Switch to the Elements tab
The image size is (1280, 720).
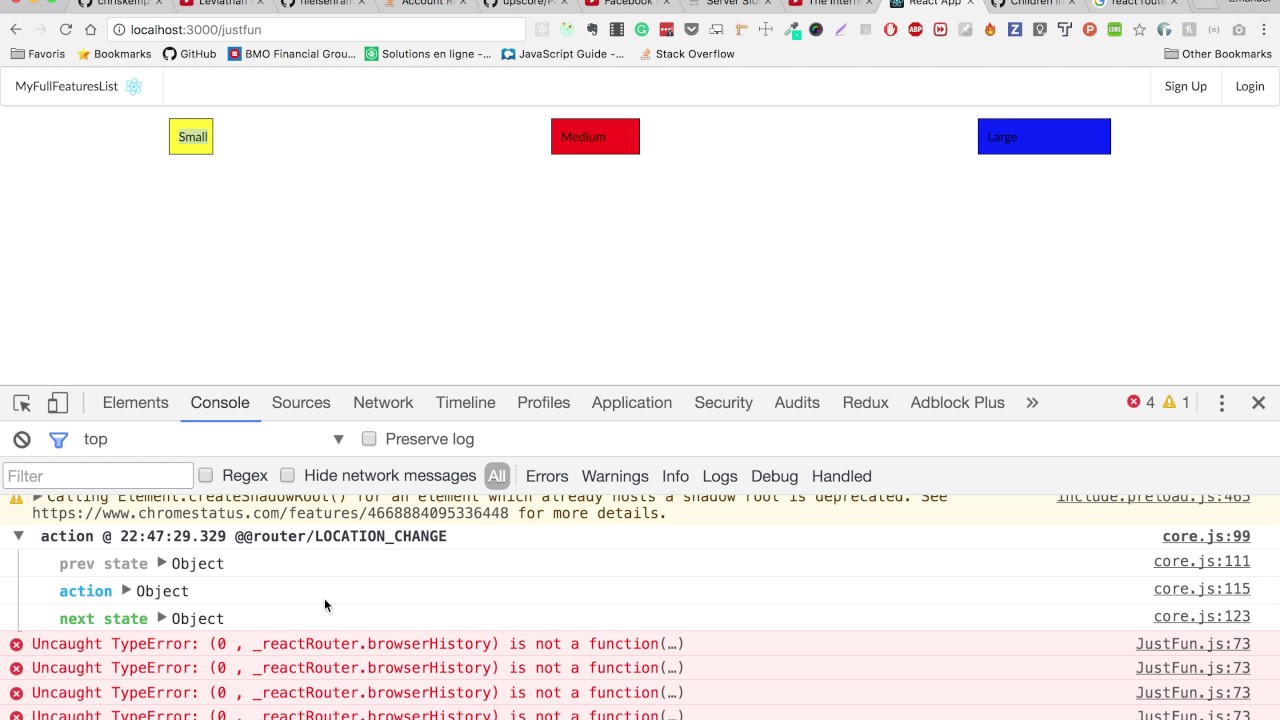136,403
